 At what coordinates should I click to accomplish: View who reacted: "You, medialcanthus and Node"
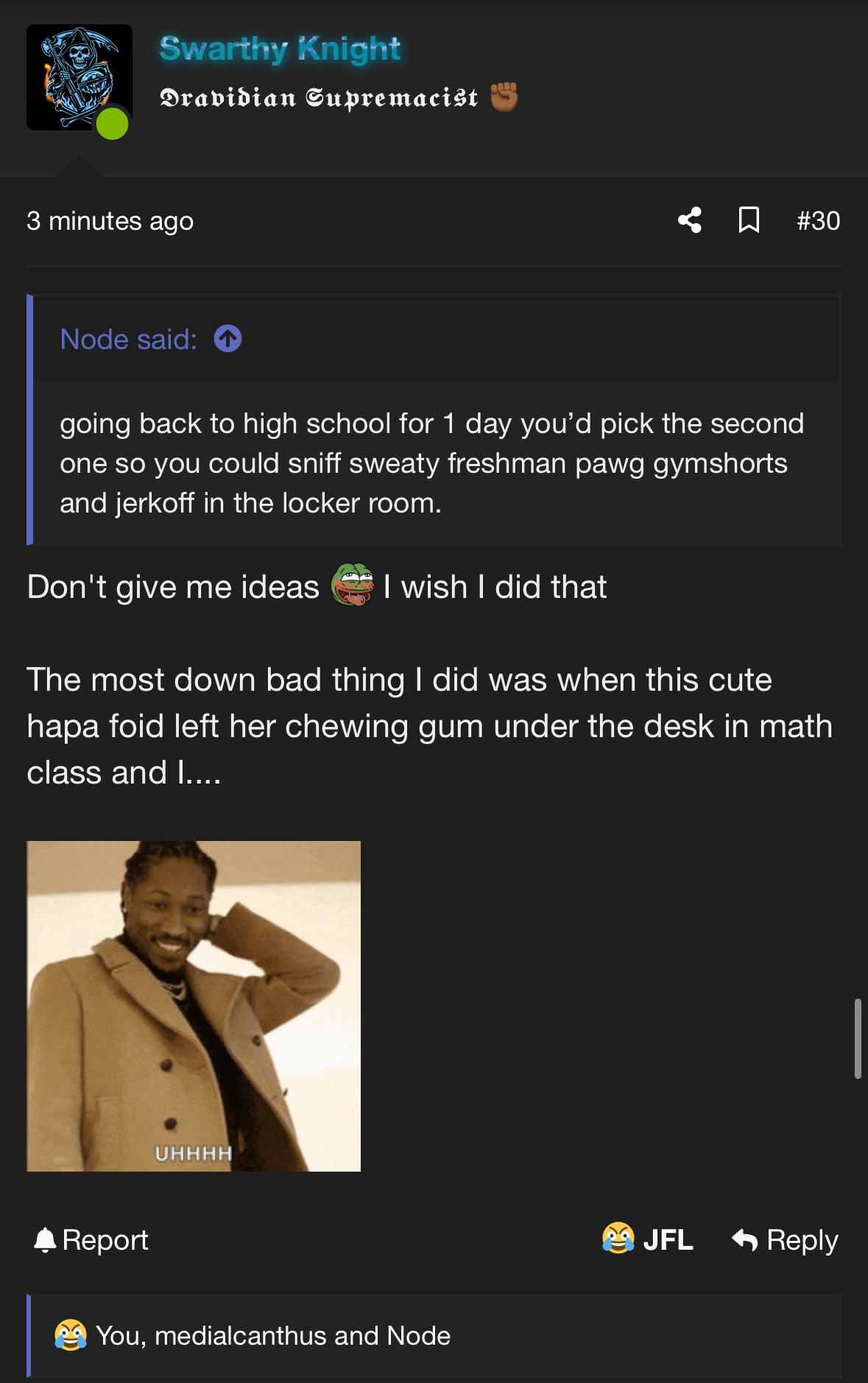click(x=273, y=1336)
